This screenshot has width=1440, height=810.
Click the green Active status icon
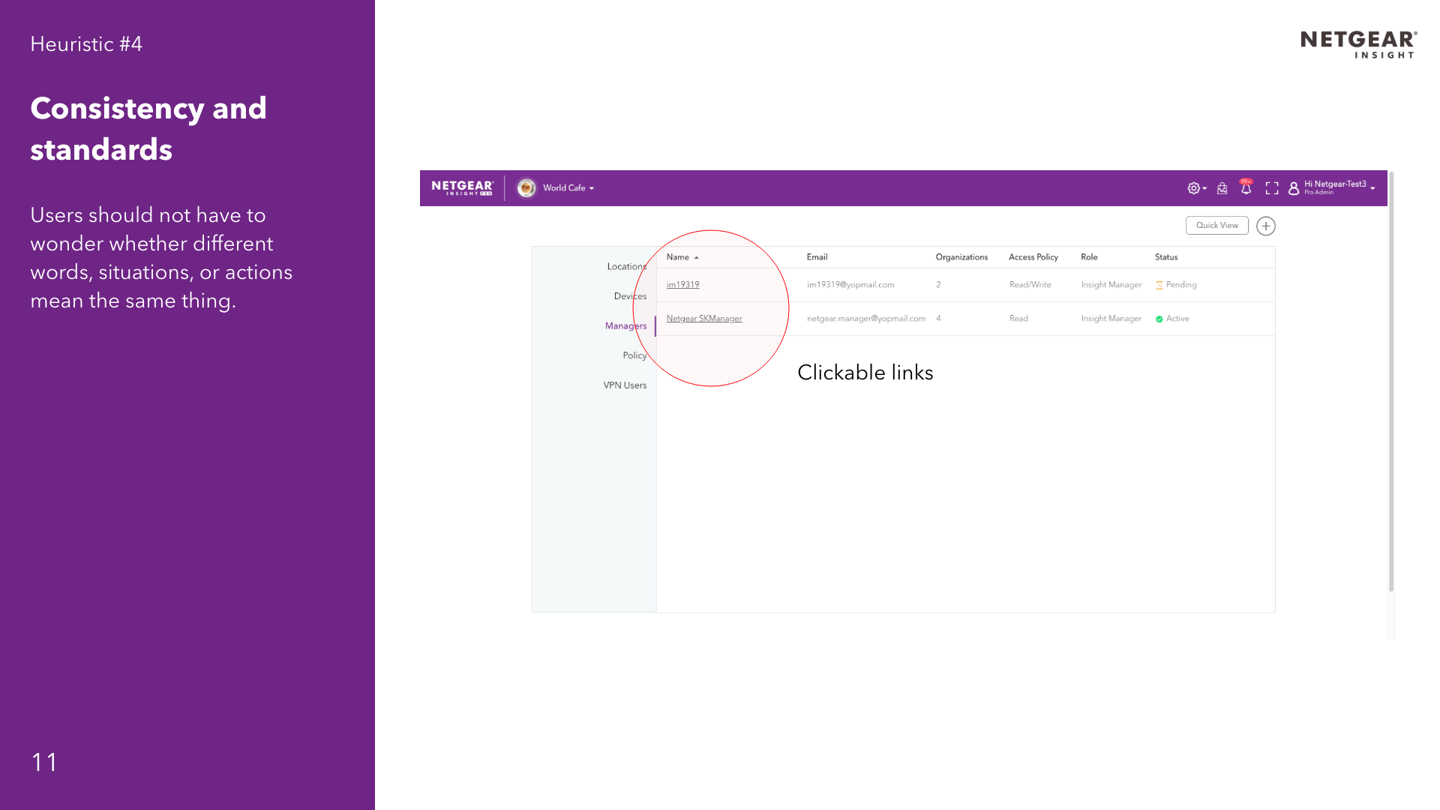coord(1159,319)
